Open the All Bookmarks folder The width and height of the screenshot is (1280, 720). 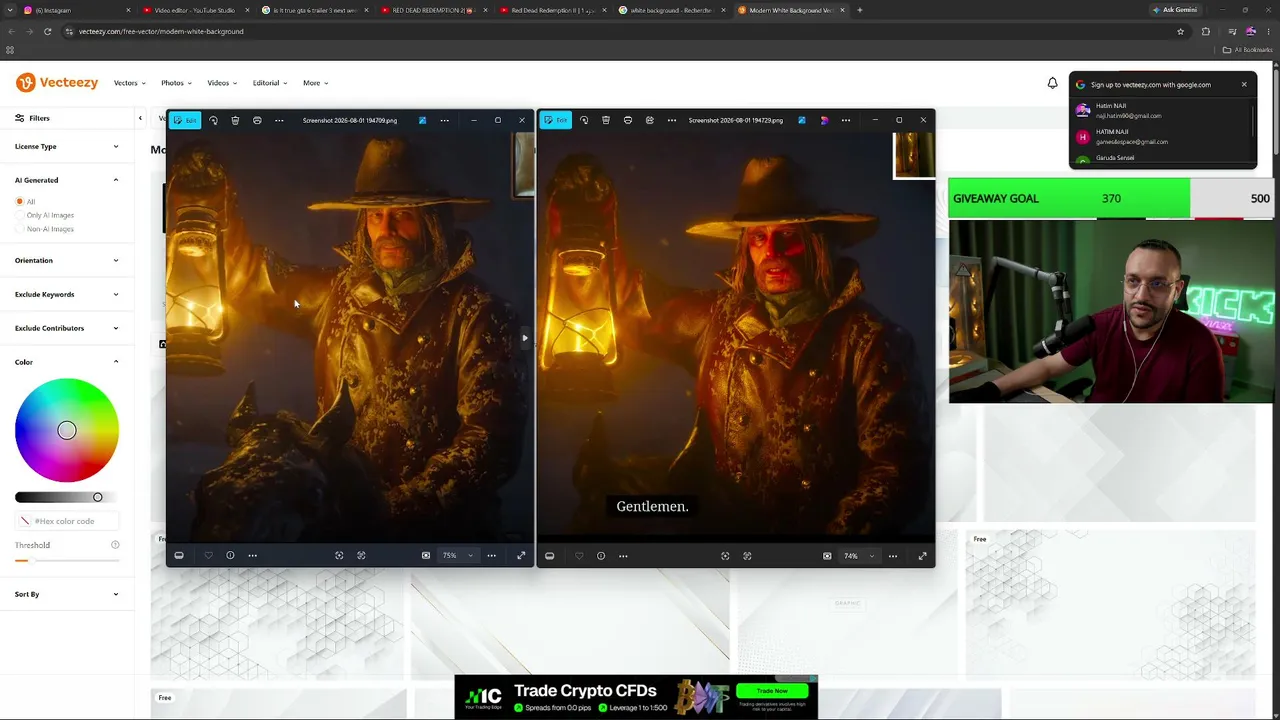pyautogui.click(x=1246, y=50)
